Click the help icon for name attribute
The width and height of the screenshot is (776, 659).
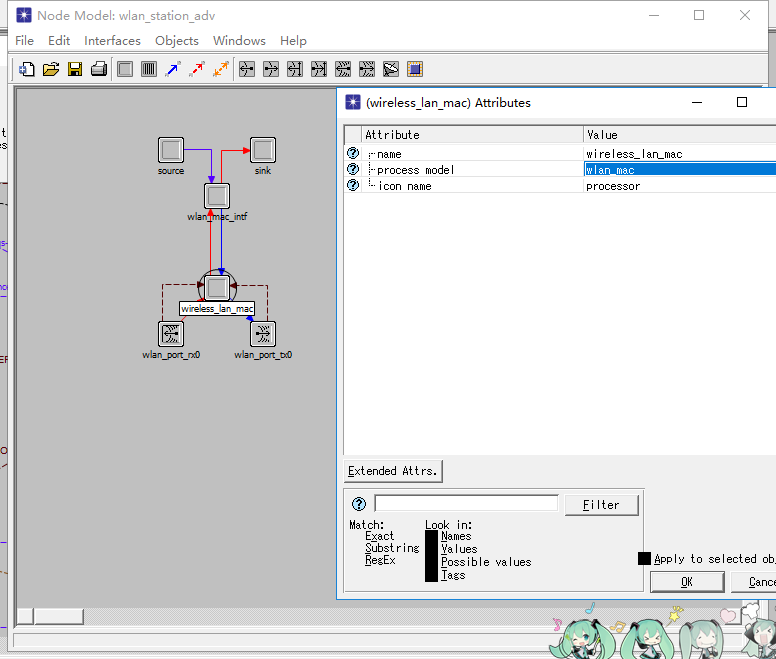click(x=353, y=153)
